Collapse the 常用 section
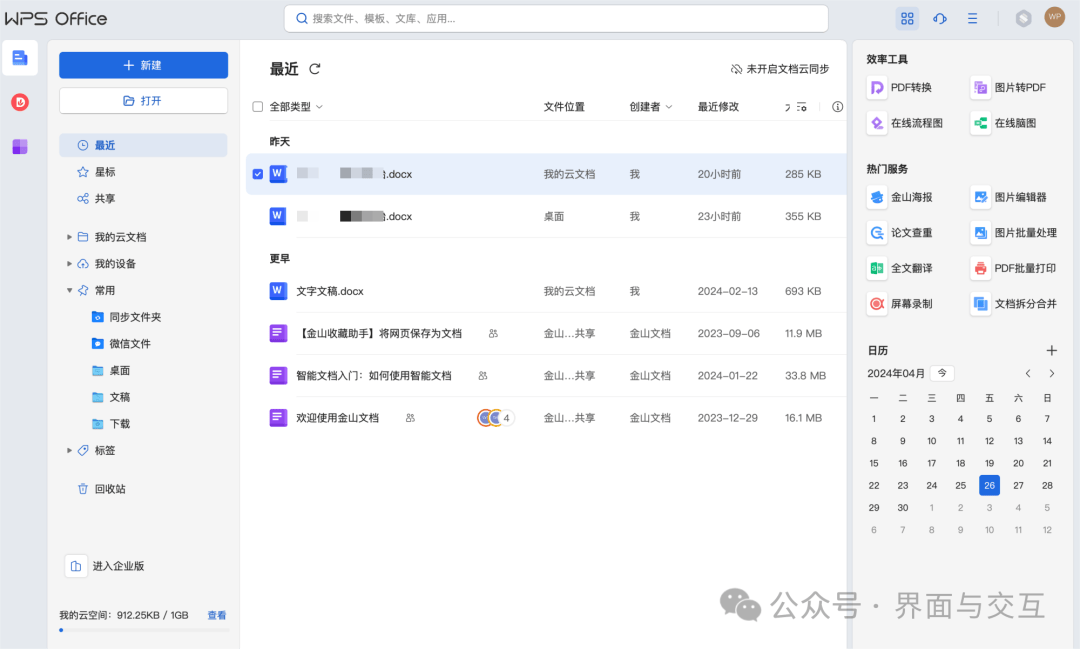Screen dimensions: 1080x649 click(69, 291)
